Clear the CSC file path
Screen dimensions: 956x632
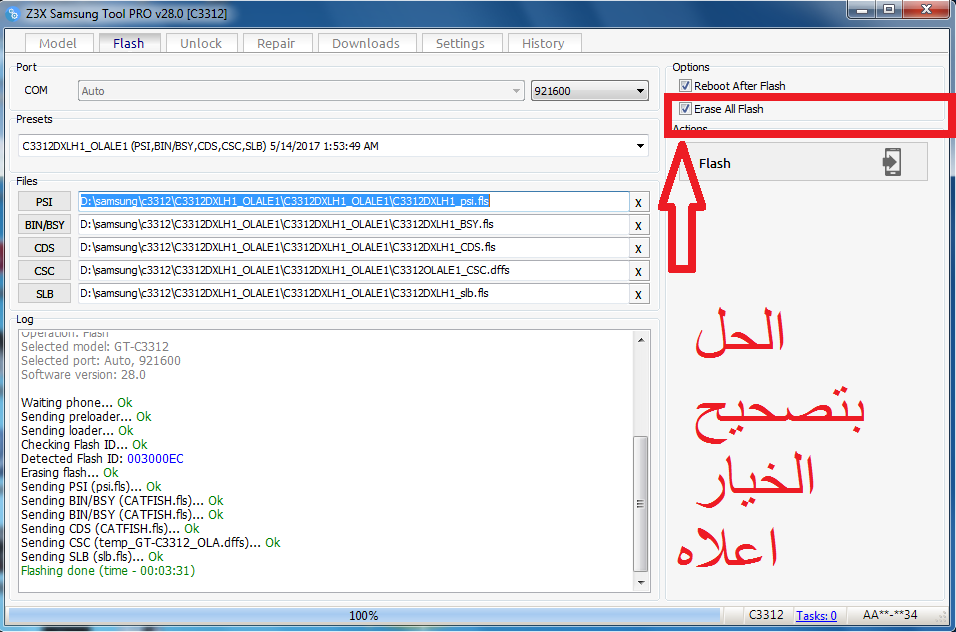pos(638,272)
